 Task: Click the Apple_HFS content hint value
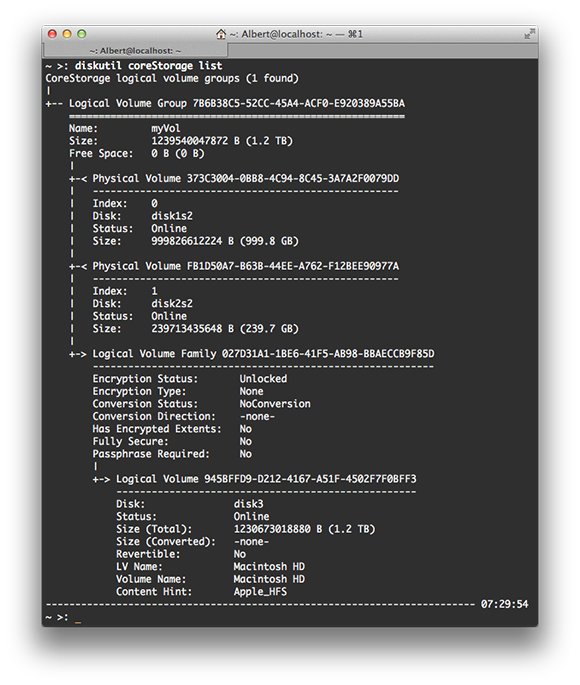[x=260, y=592]
